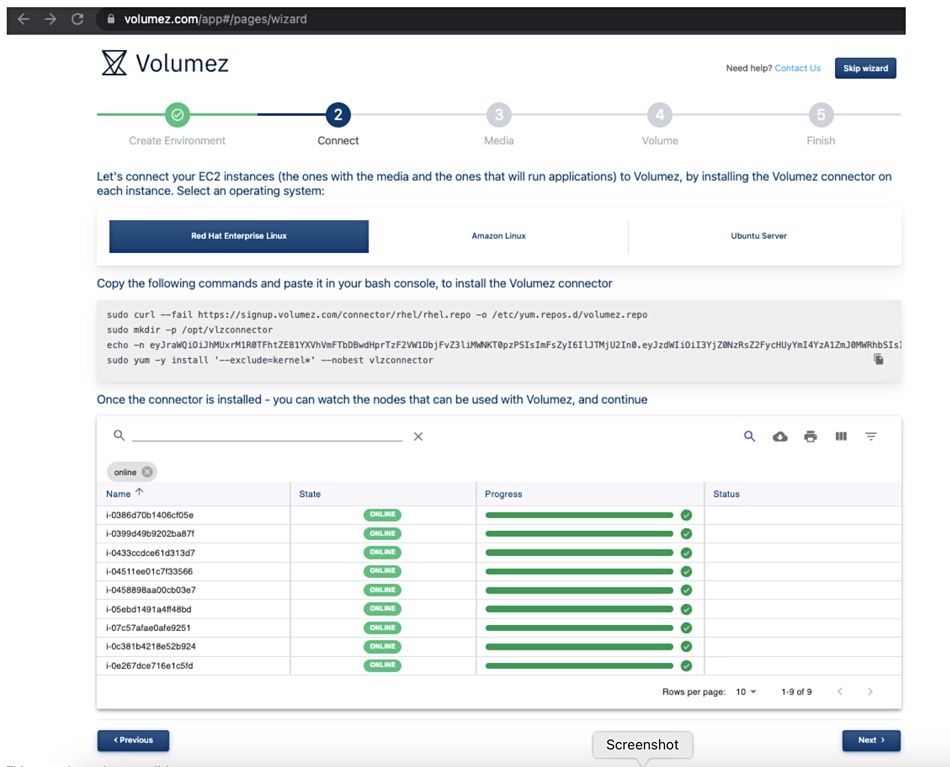Select node i-0399d49b9202ba87f
950x767 pixels.
(150, 534)
